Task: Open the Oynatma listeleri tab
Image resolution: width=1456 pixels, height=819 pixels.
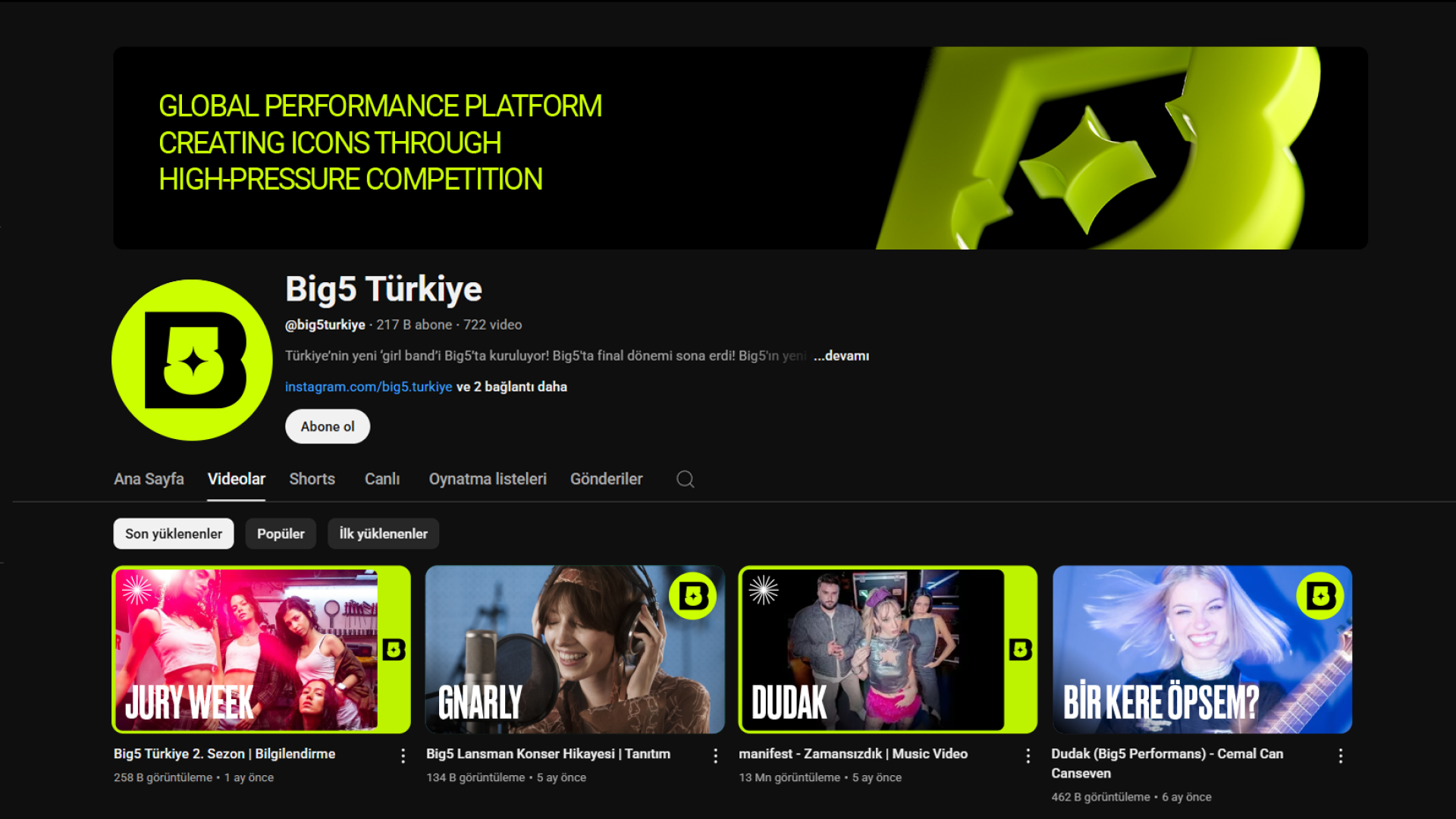Action: [488, 479]
